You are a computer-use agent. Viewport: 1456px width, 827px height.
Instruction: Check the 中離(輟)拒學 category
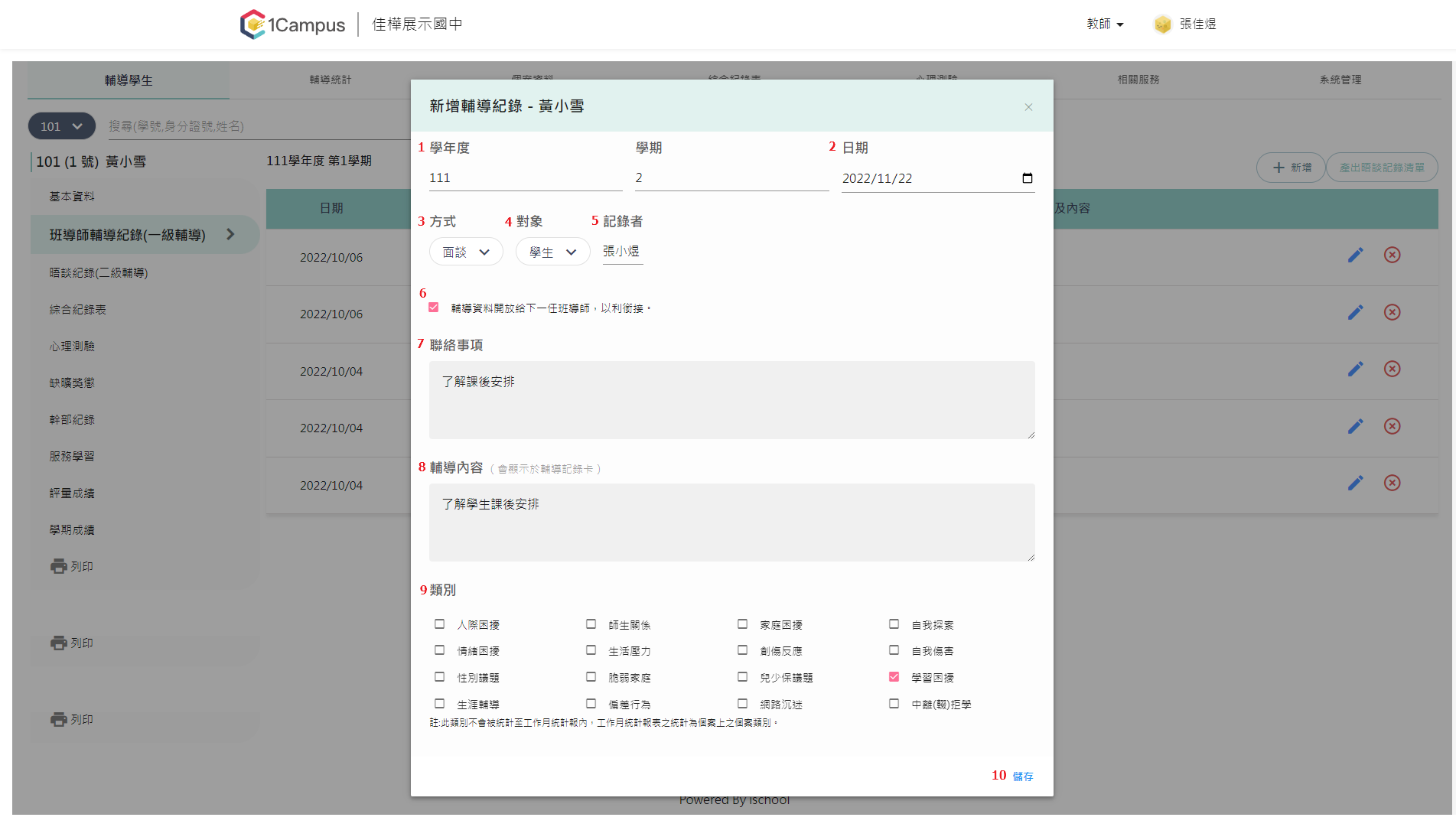point(894,704)
